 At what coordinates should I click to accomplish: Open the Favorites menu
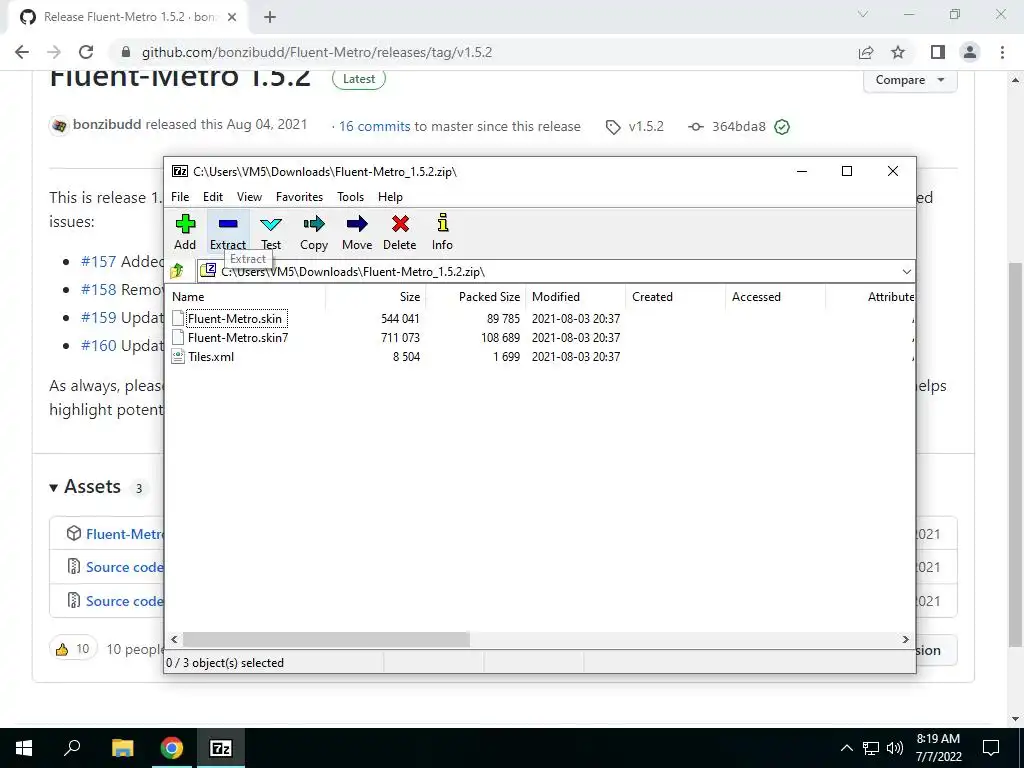299,197
